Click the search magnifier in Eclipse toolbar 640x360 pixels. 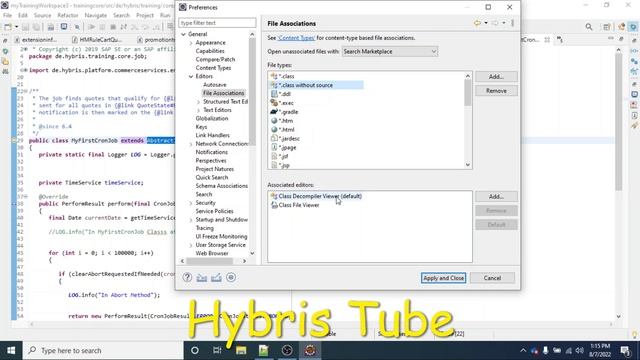589,27
